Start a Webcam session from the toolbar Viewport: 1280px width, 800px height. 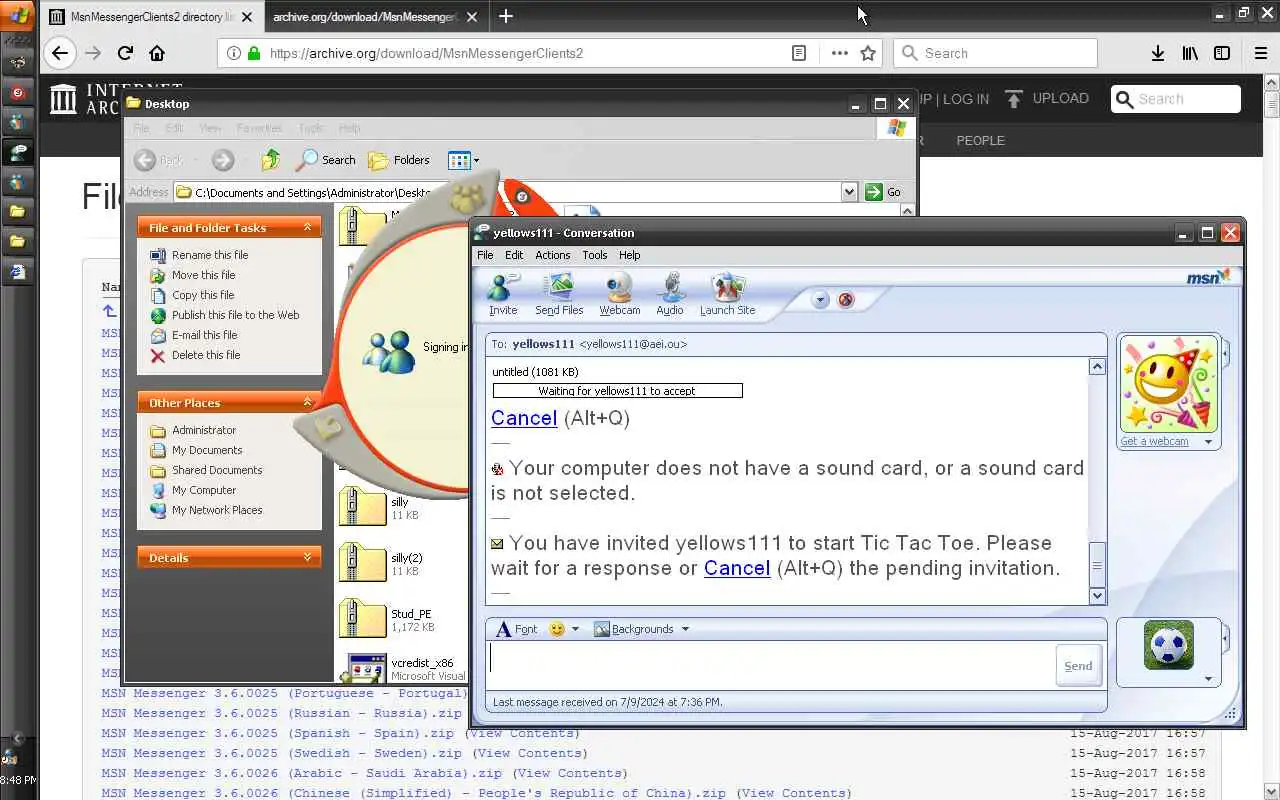[x=620, y=294]
